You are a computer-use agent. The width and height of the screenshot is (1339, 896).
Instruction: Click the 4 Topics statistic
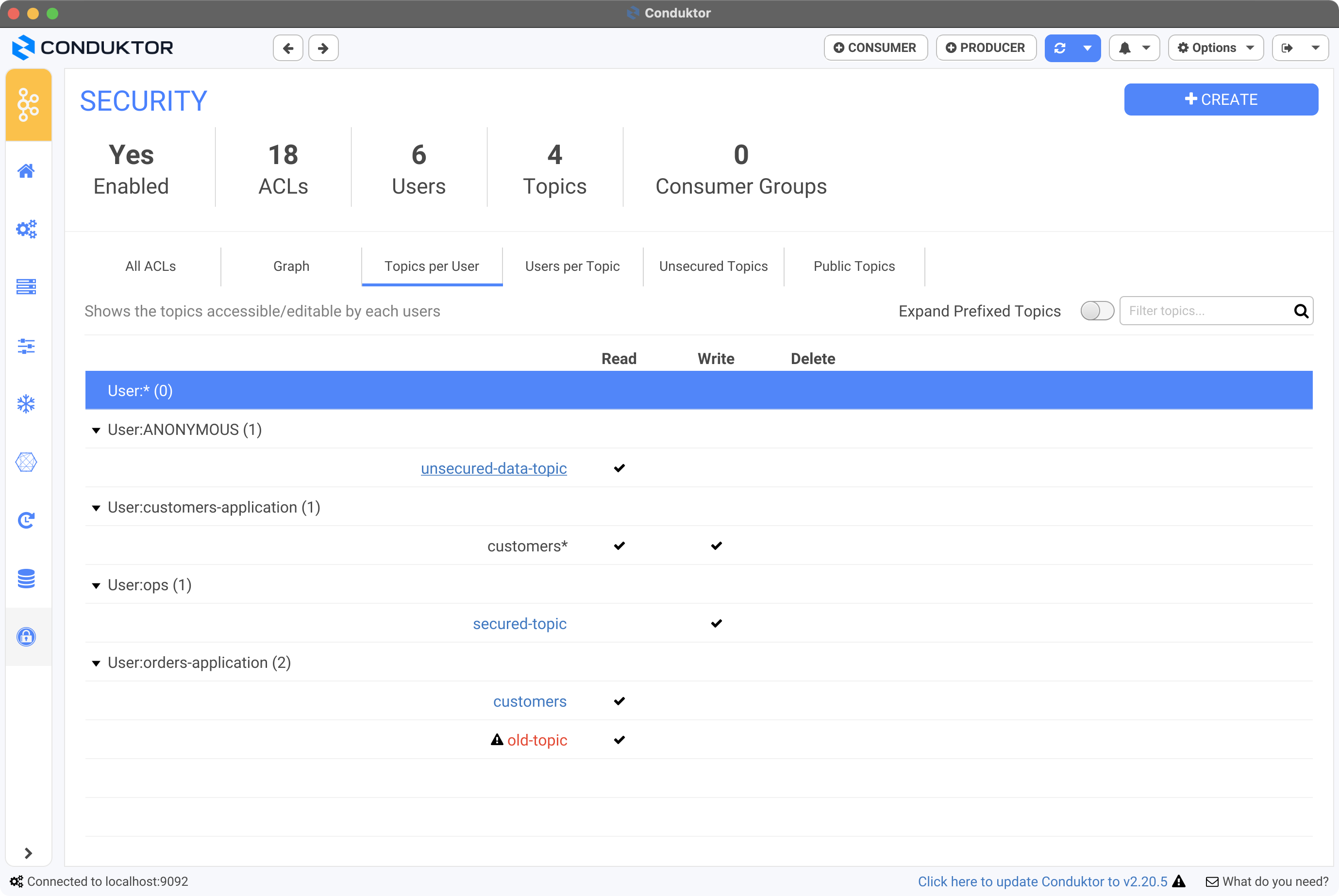click(x=554, y=169)
